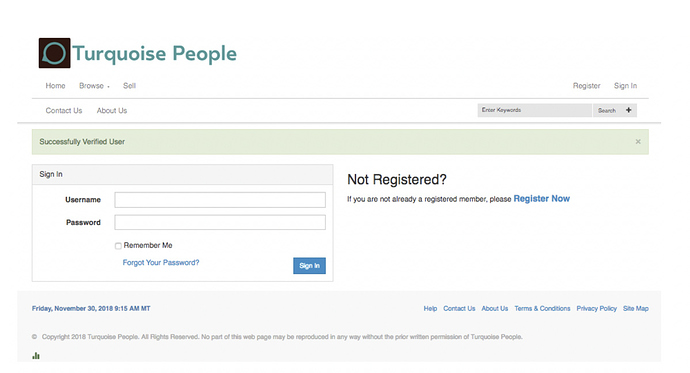Open the Sell menu item
690x373 pixels.
point(129,86)
